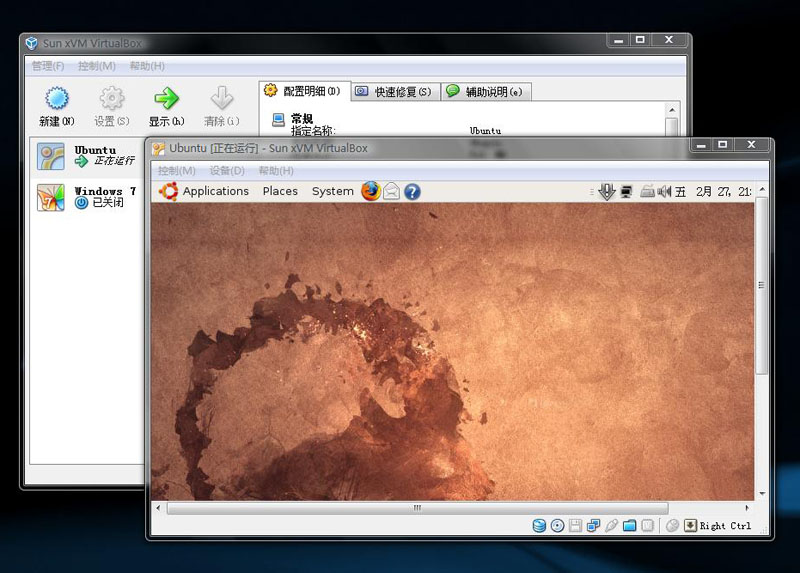This screenshot has width=800, height=573.
Task: Click the Ubuntu name value in the details pane
Action: 485,131
